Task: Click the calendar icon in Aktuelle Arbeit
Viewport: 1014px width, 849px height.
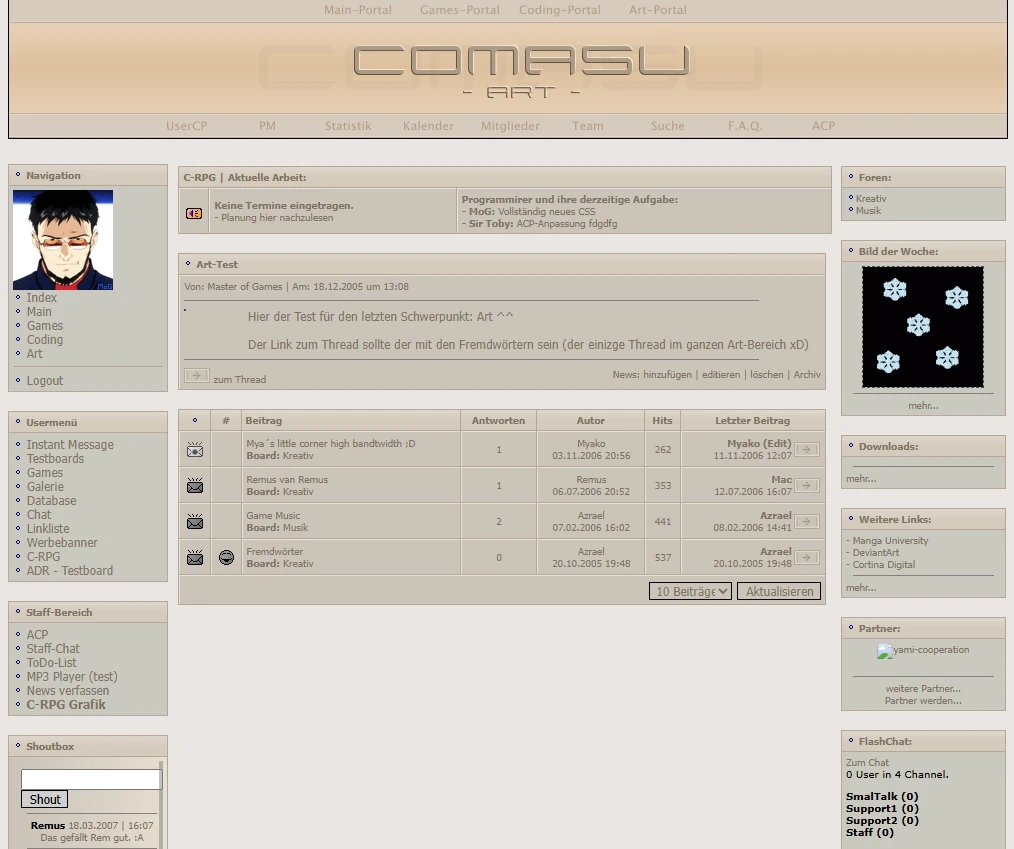Action: (194, 213)
